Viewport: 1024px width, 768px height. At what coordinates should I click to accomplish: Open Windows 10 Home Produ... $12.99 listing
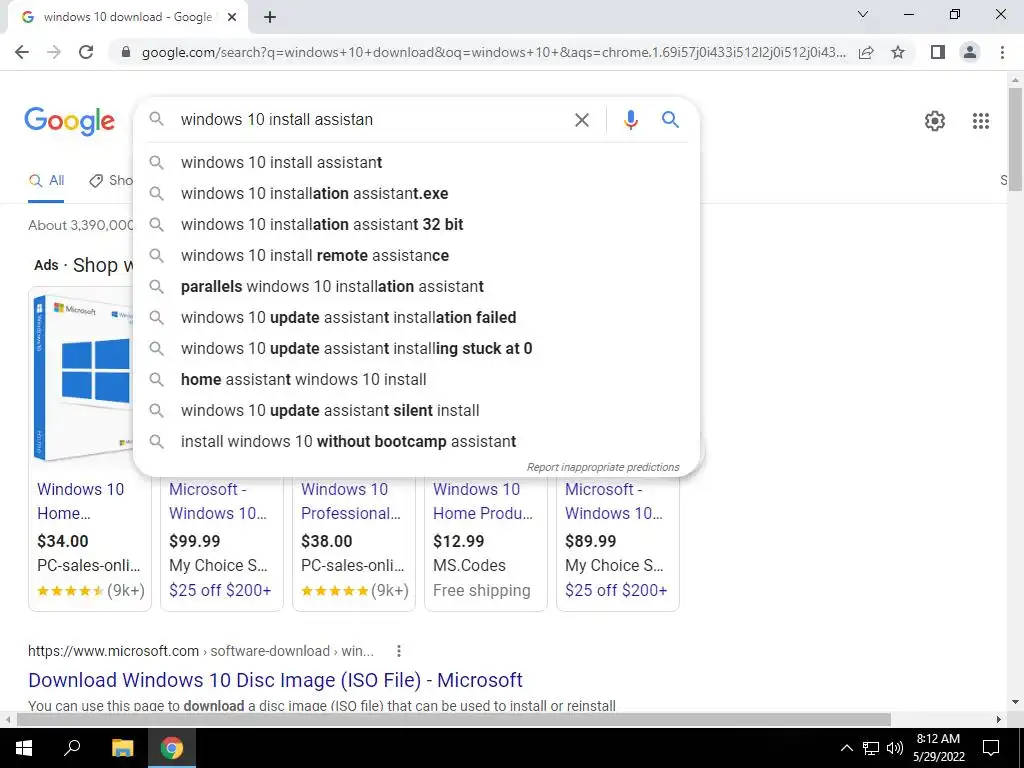[483, 501]
